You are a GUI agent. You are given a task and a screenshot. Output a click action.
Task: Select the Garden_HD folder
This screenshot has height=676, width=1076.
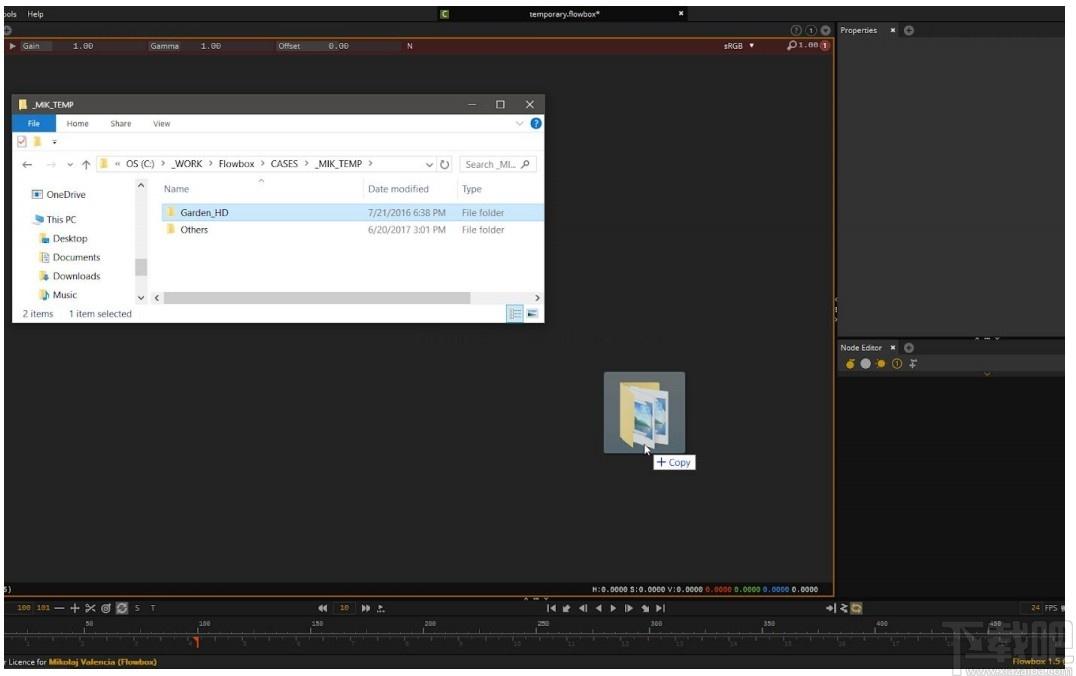click(x=352, y=213)
